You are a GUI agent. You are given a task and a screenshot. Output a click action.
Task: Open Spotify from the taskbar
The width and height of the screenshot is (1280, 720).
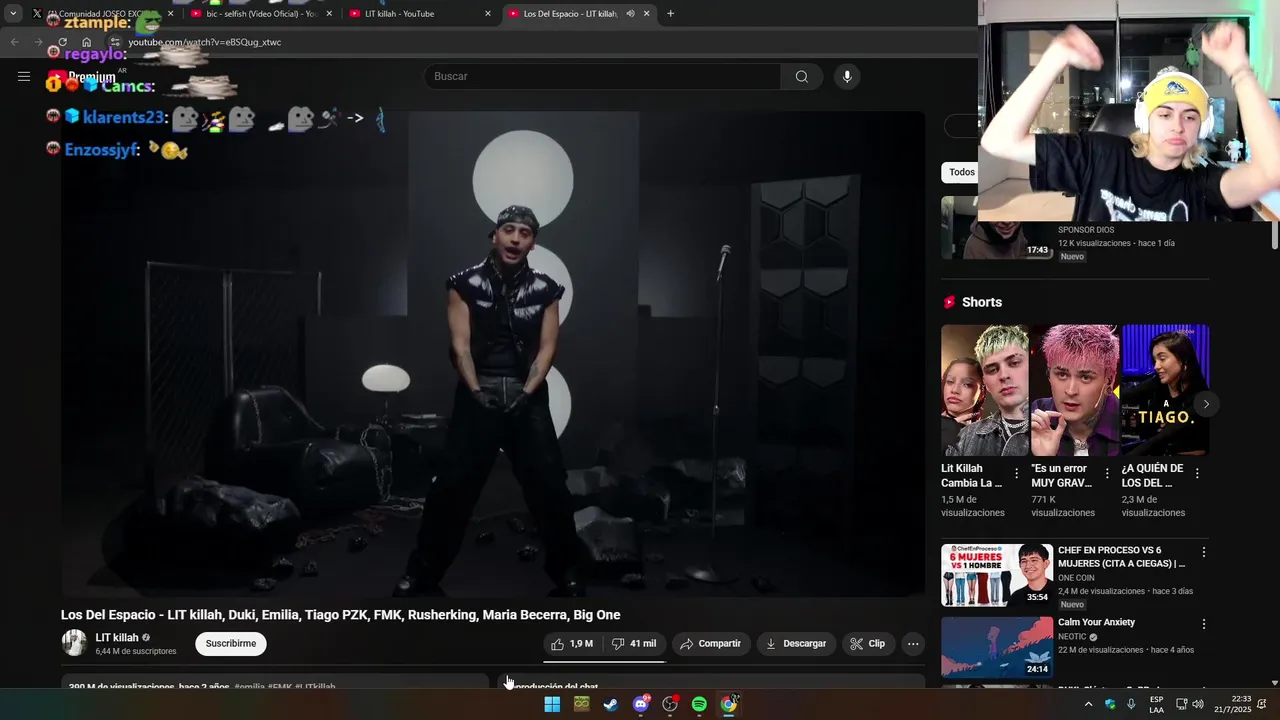[699, 704]
